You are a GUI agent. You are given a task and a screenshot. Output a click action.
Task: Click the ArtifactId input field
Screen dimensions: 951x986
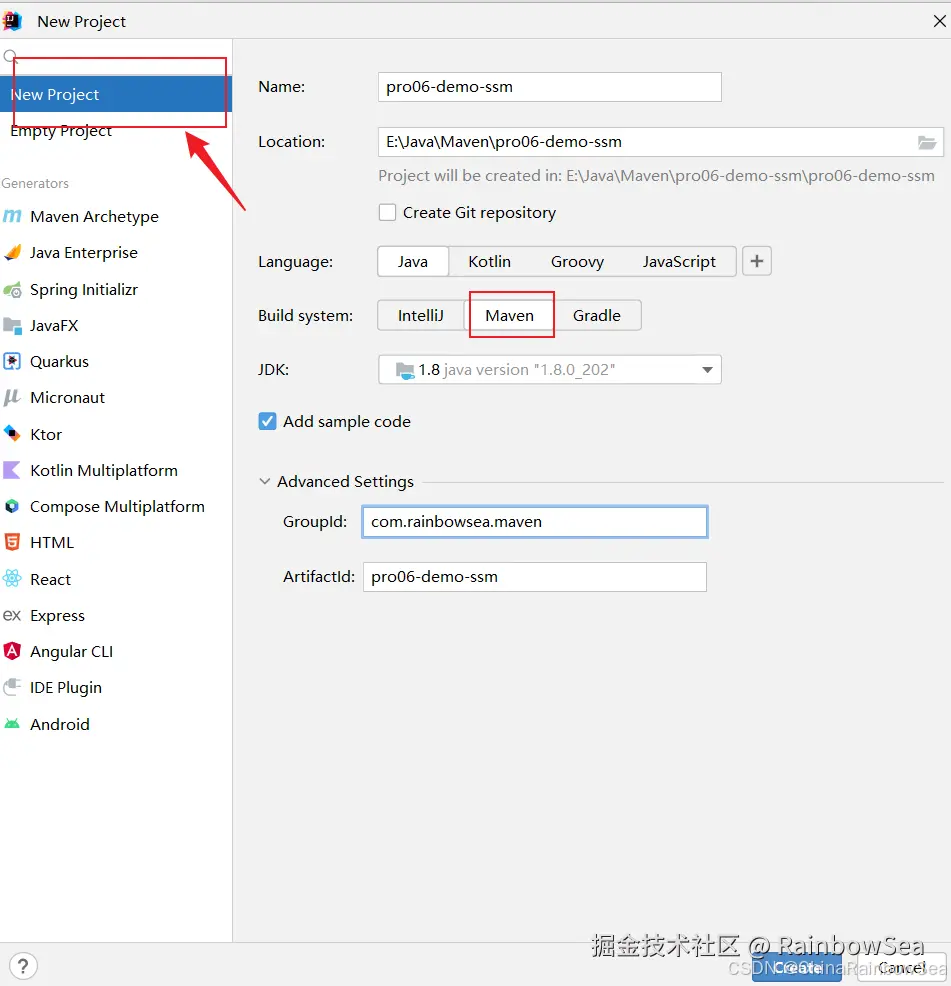(x=535, y=577)
